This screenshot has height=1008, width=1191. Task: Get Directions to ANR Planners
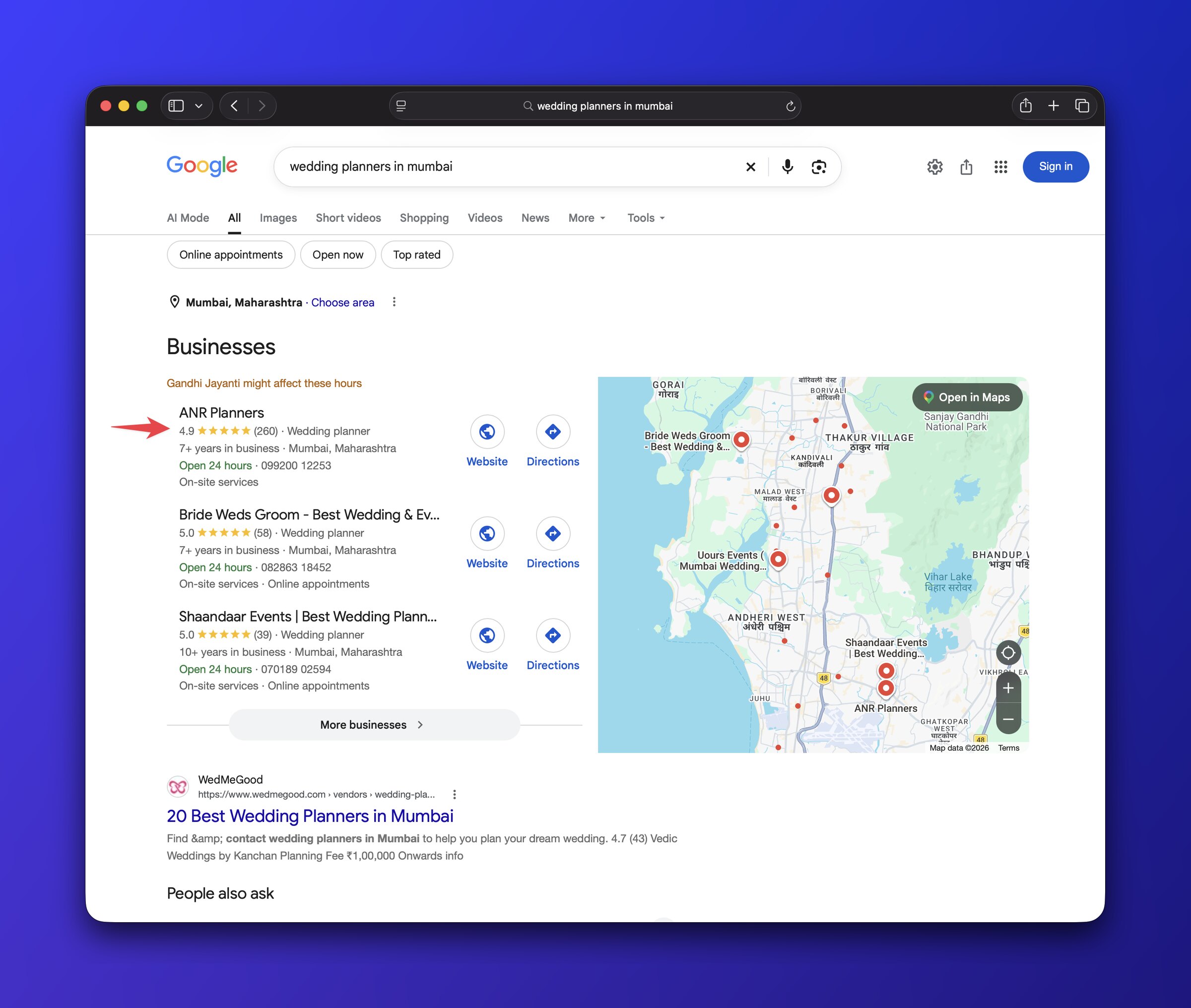tap(553, 432)
